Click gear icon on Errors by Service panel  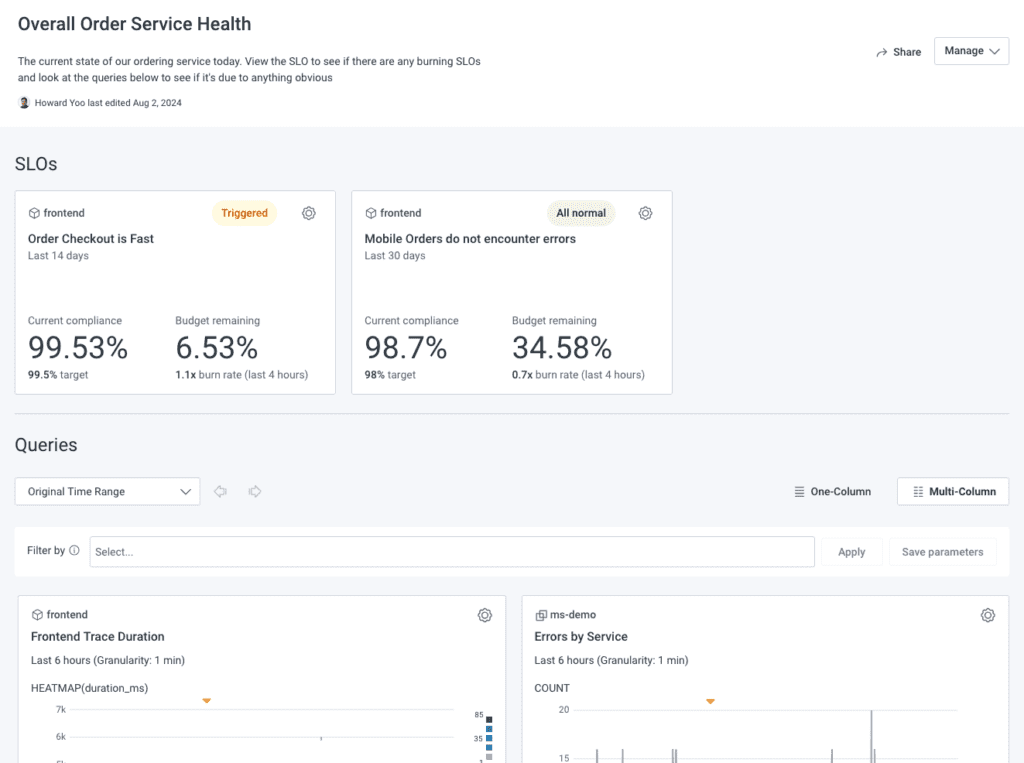[x=988, y=615]
